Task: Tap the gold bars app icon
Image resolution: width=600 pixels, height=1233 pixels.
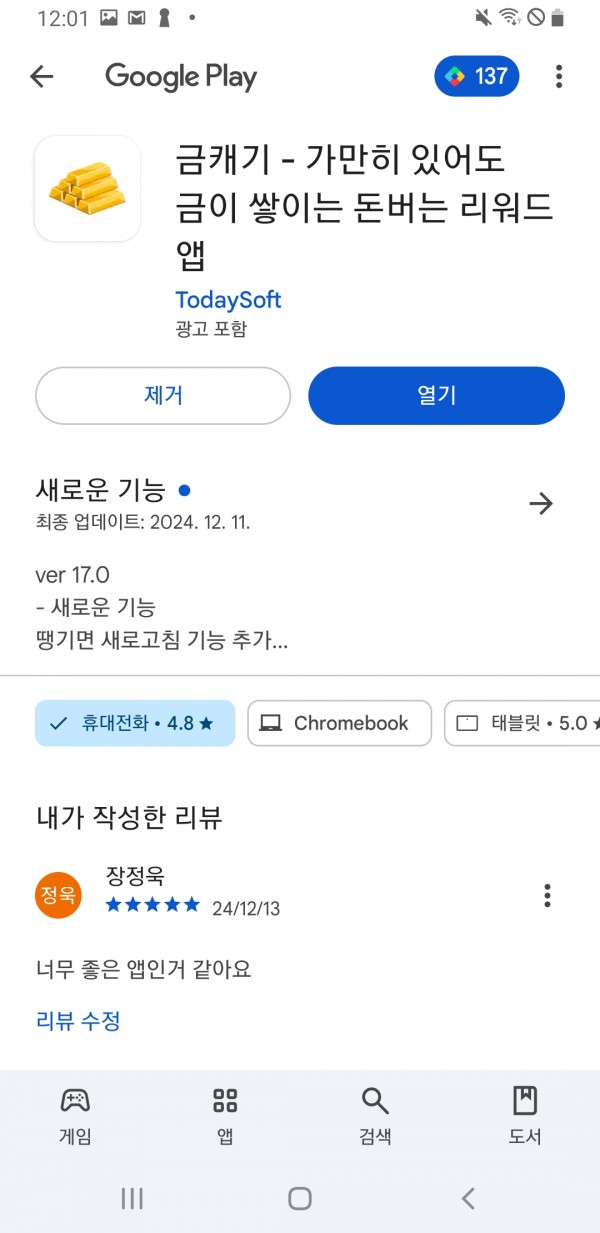Action: (87, 188)
